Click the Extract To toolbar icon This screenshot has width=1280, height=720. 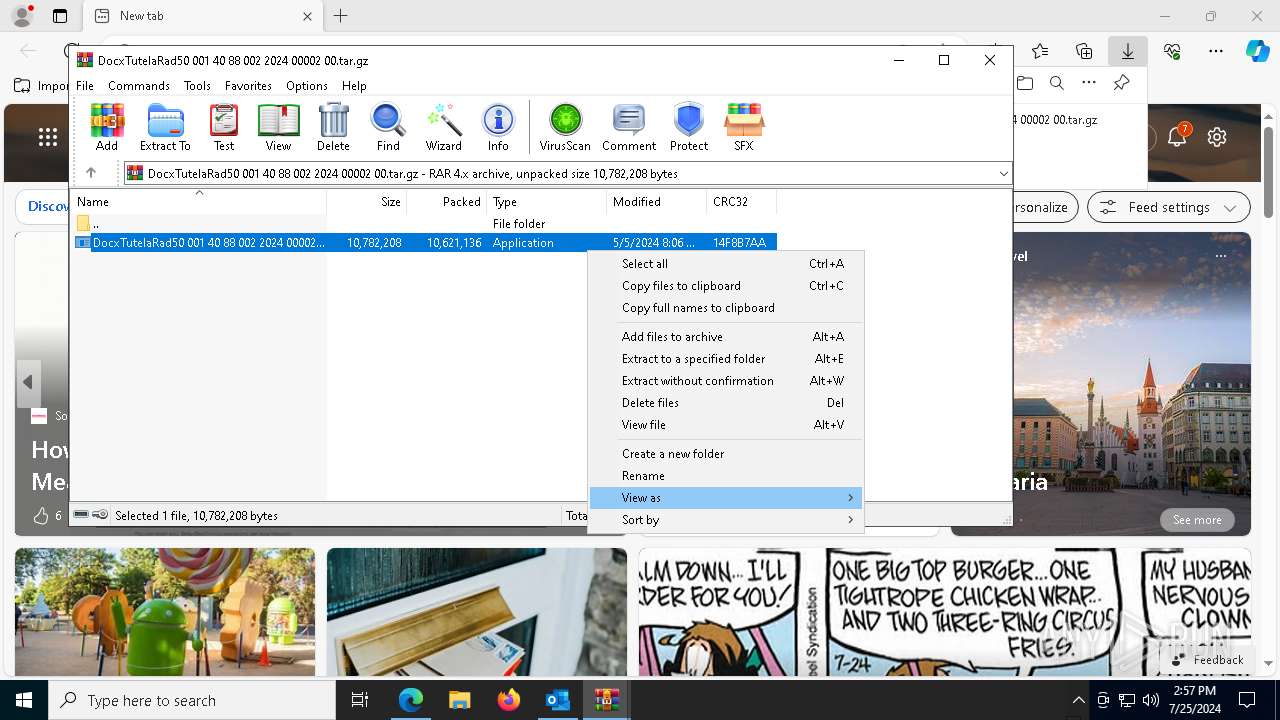coord(165,127)
